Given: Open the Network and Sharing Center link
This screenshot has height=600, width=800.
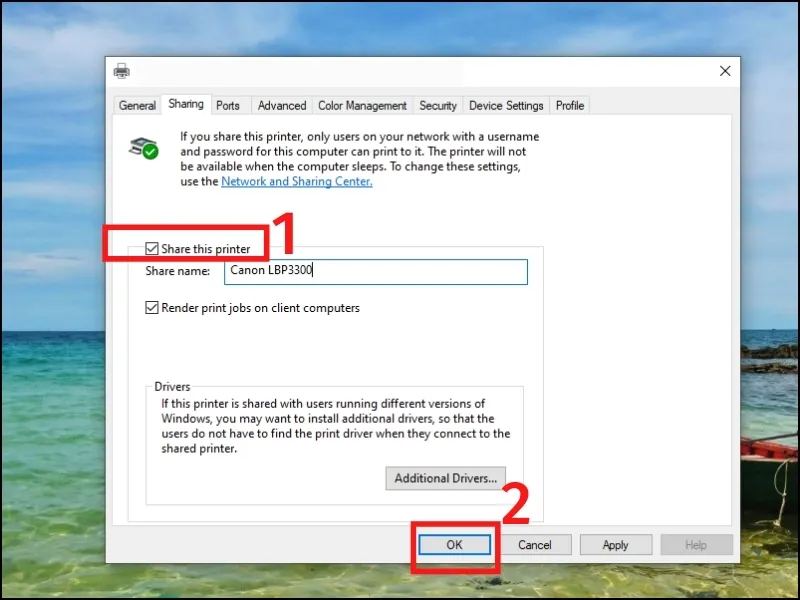Looking at the screenshot, I should (297, 182).
